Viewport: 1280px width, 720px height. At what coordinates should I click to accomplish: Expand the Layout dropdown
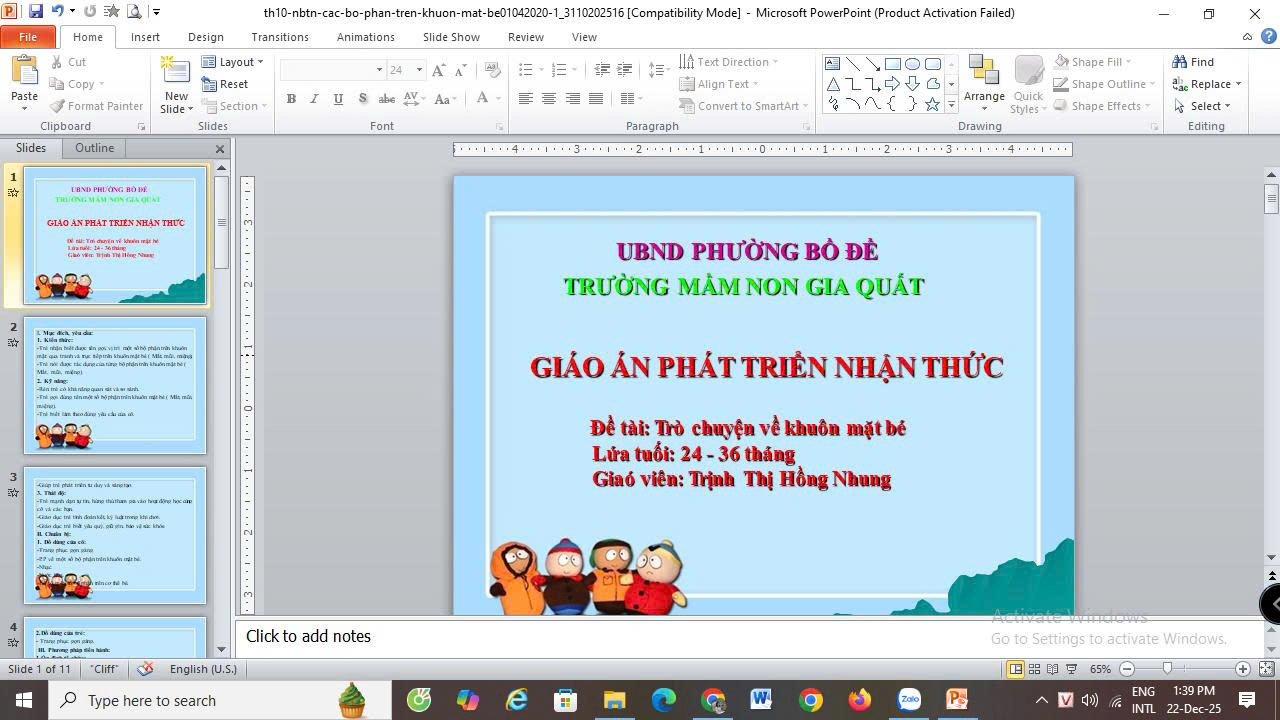[233, 62]
